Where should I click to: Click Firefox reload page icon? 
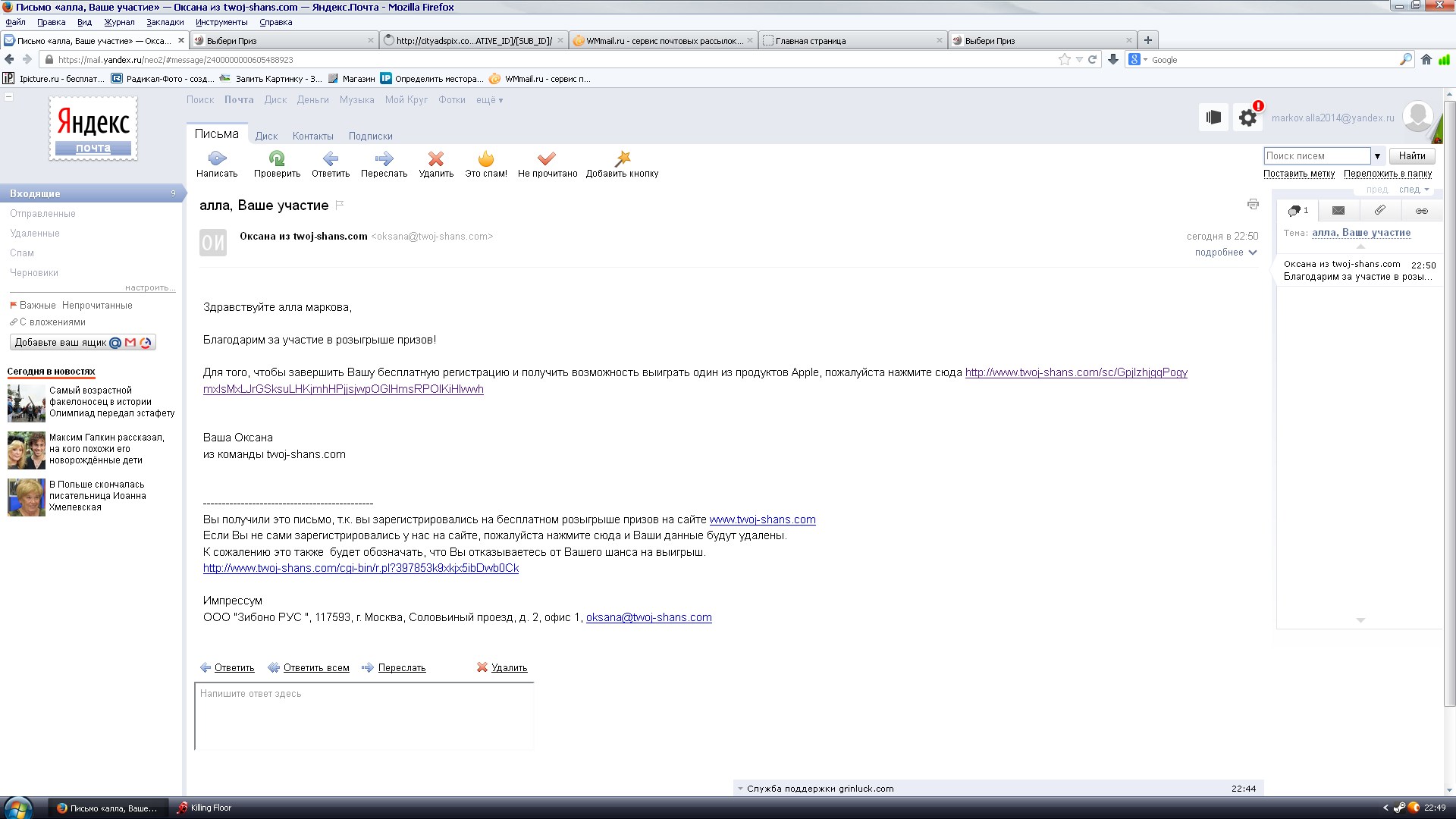[x=1093, y=59]
